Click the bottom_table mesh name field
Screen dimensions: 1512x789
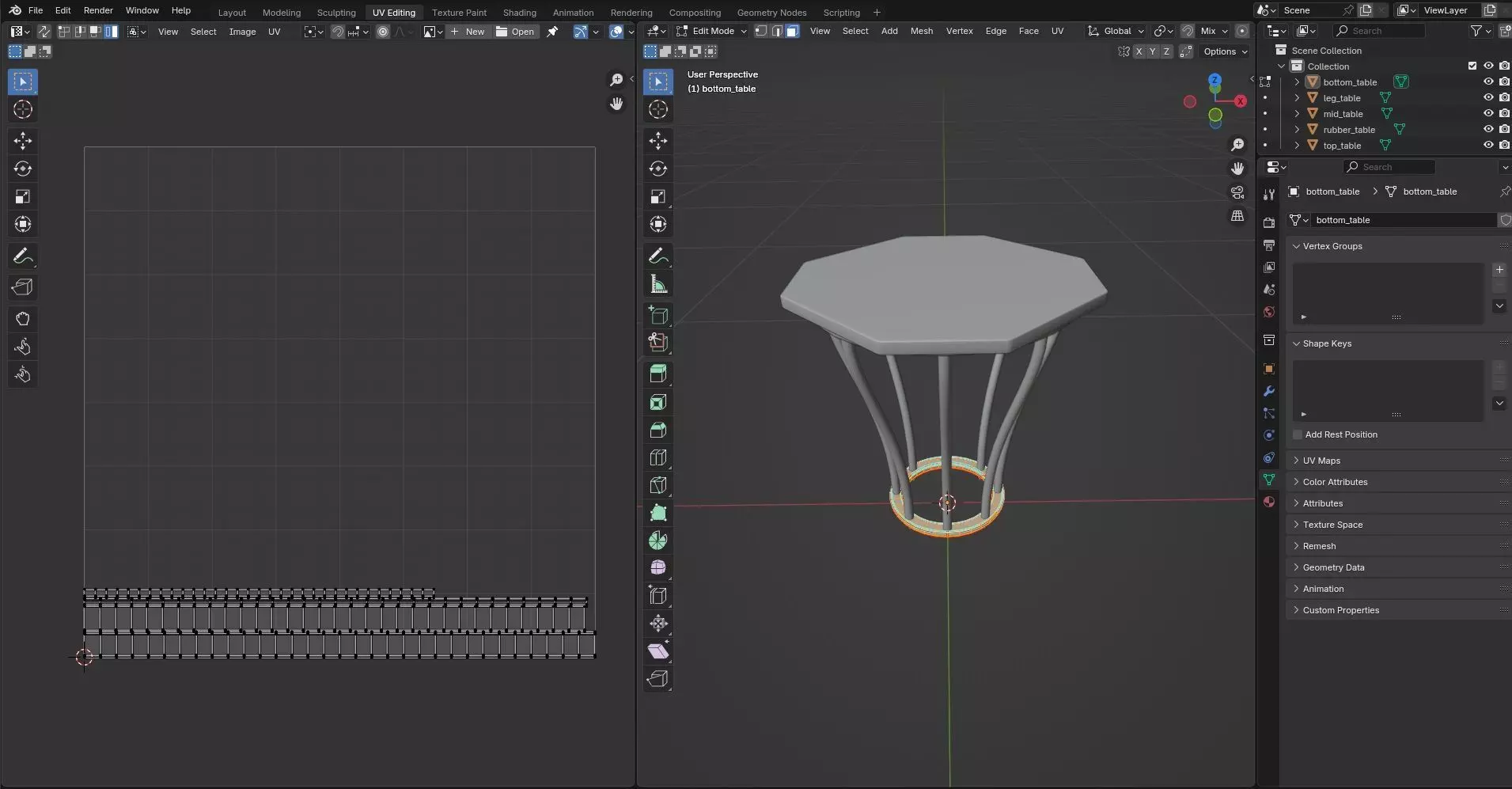[1404, 220]
